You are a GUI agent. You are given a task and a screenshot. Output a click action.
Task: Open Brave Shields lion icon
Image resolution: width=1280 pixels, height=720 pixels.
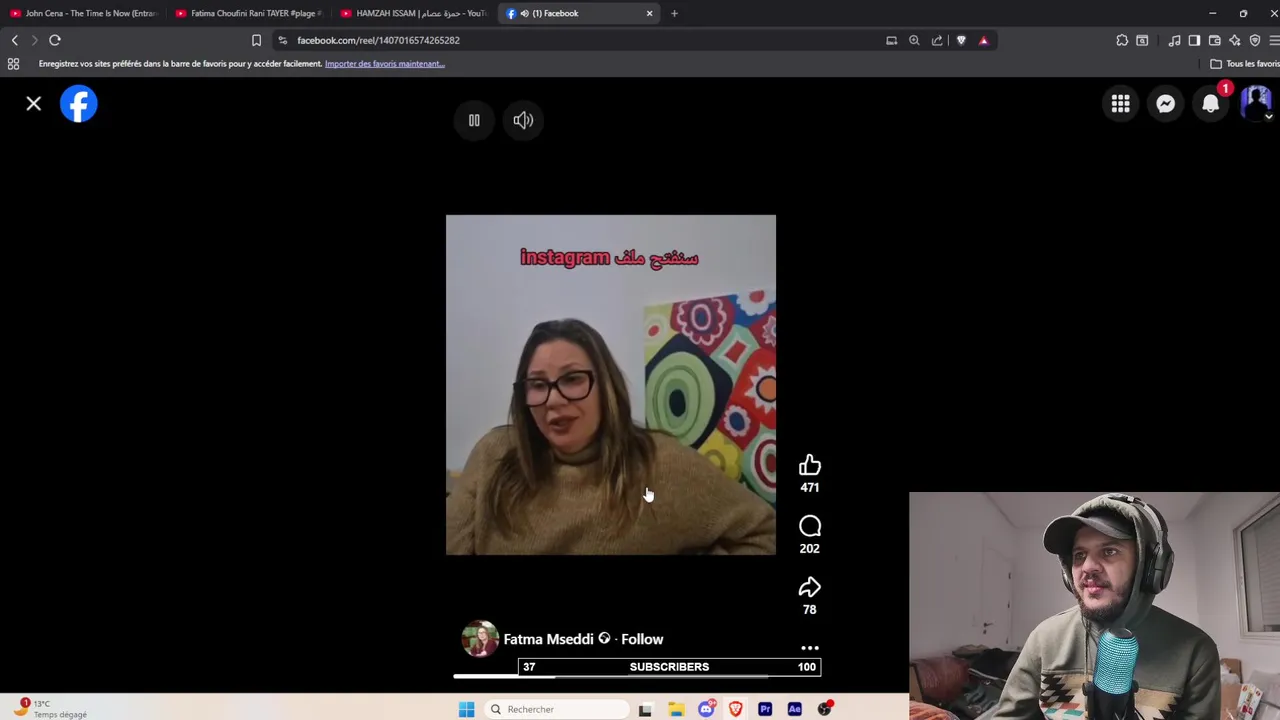point(961,40)
